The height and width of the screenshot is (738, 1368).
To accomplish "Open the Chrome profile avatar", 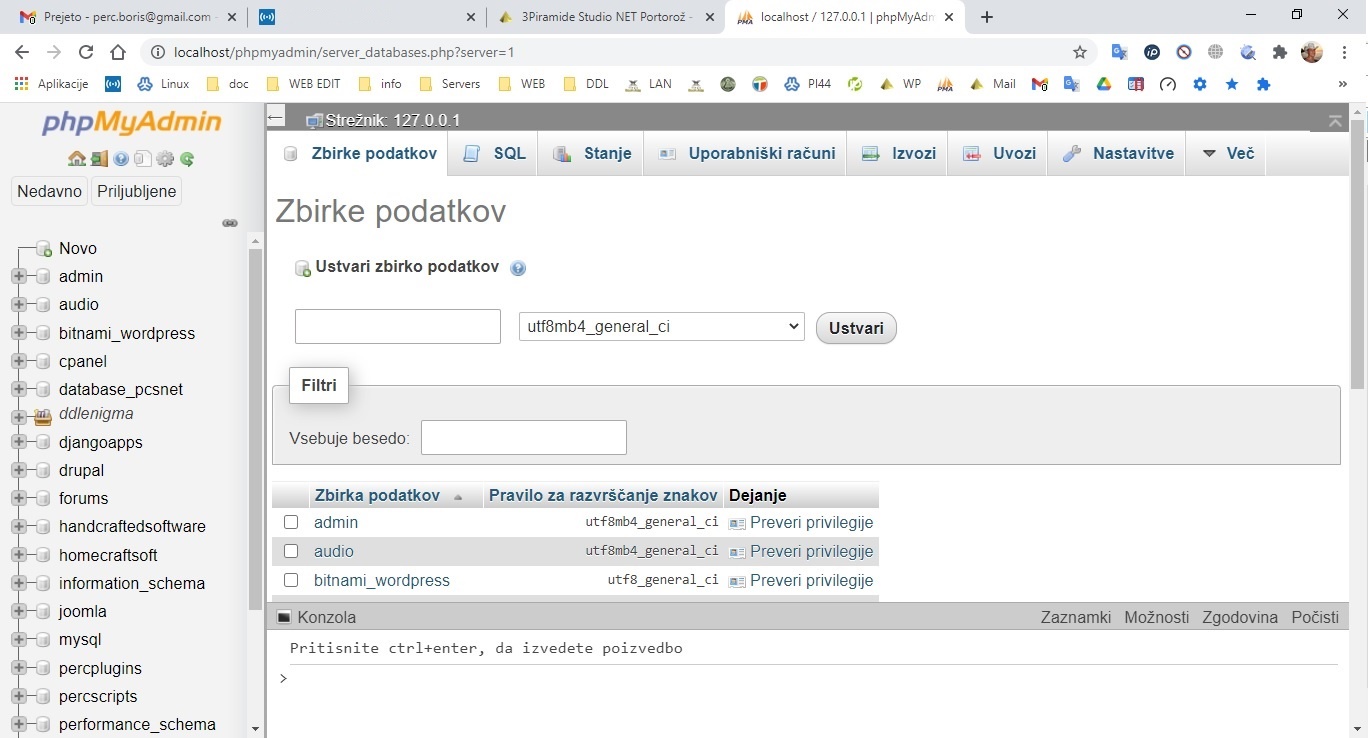I will (1312, 53).
